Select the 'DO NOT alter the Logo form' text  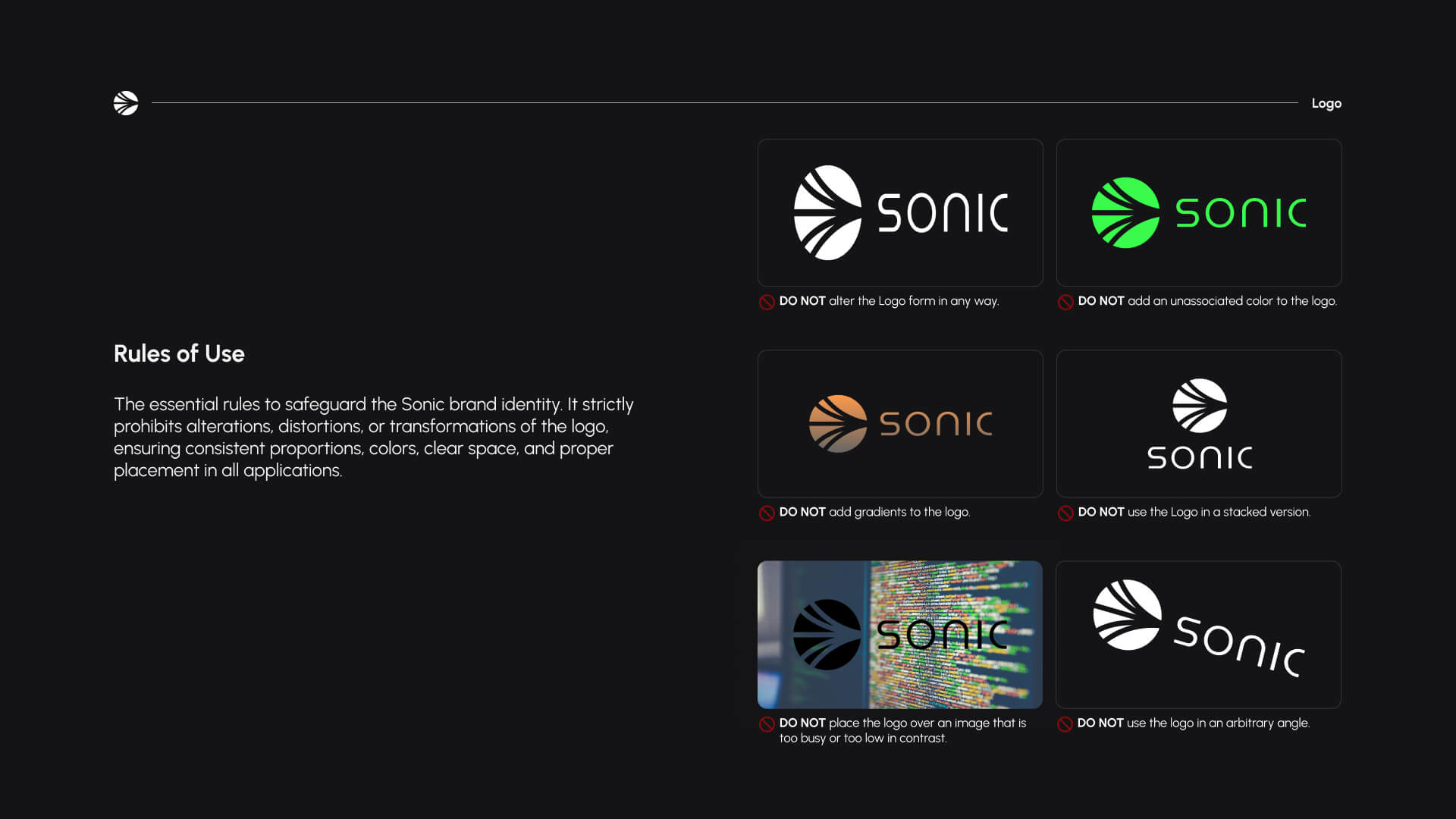[887, 301]
